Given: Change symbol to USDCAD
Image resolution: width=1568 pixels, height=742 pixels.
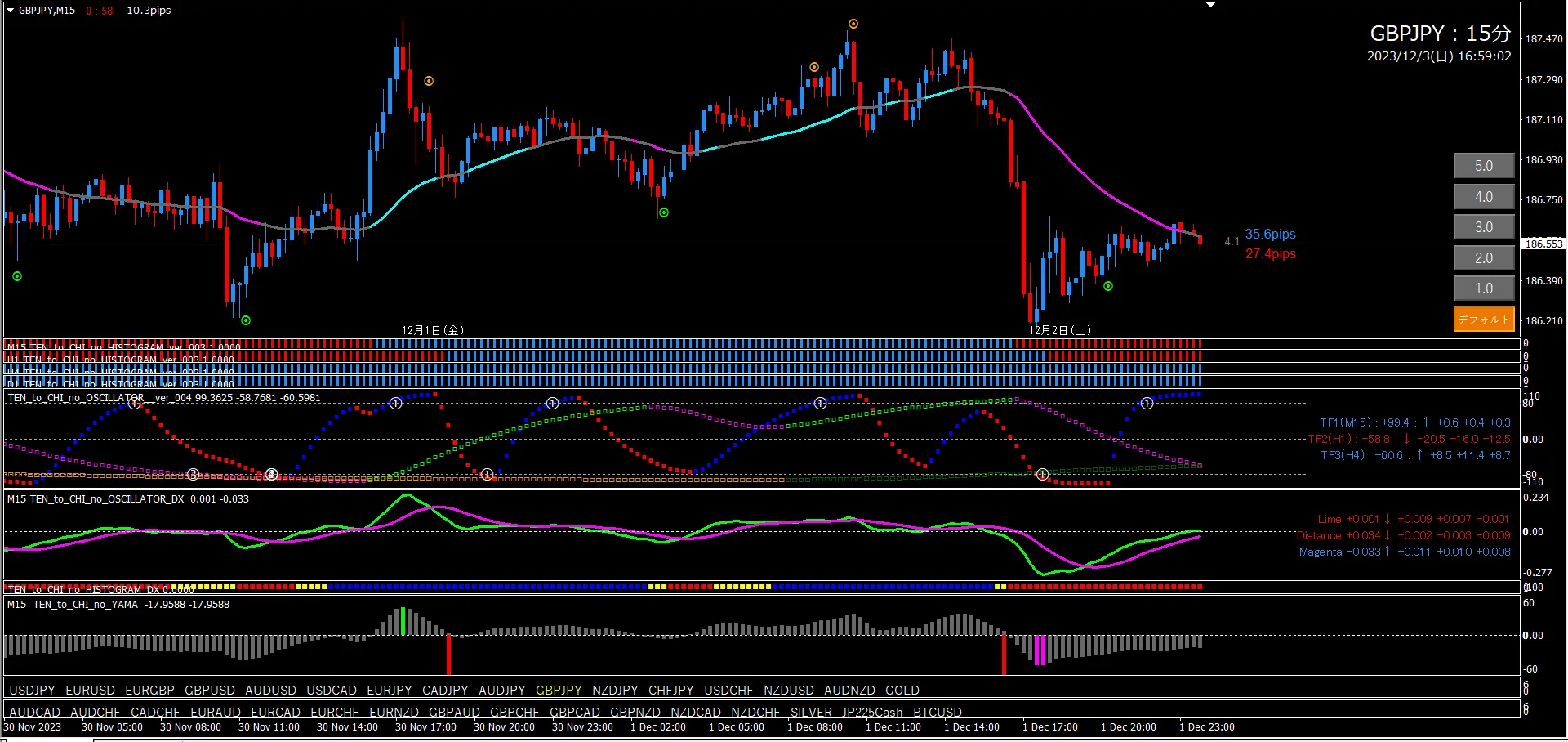Looking at the screenshot, I should click(x=332, y=691).
